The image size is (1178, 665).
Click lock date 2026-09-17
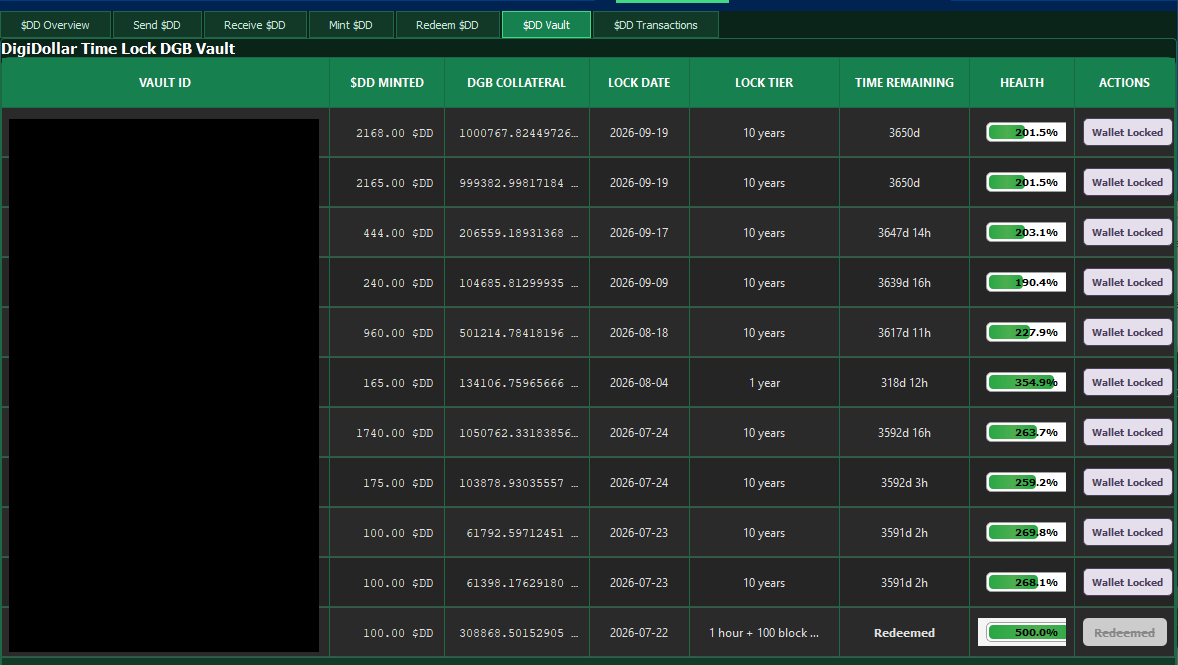click(639, 233)
